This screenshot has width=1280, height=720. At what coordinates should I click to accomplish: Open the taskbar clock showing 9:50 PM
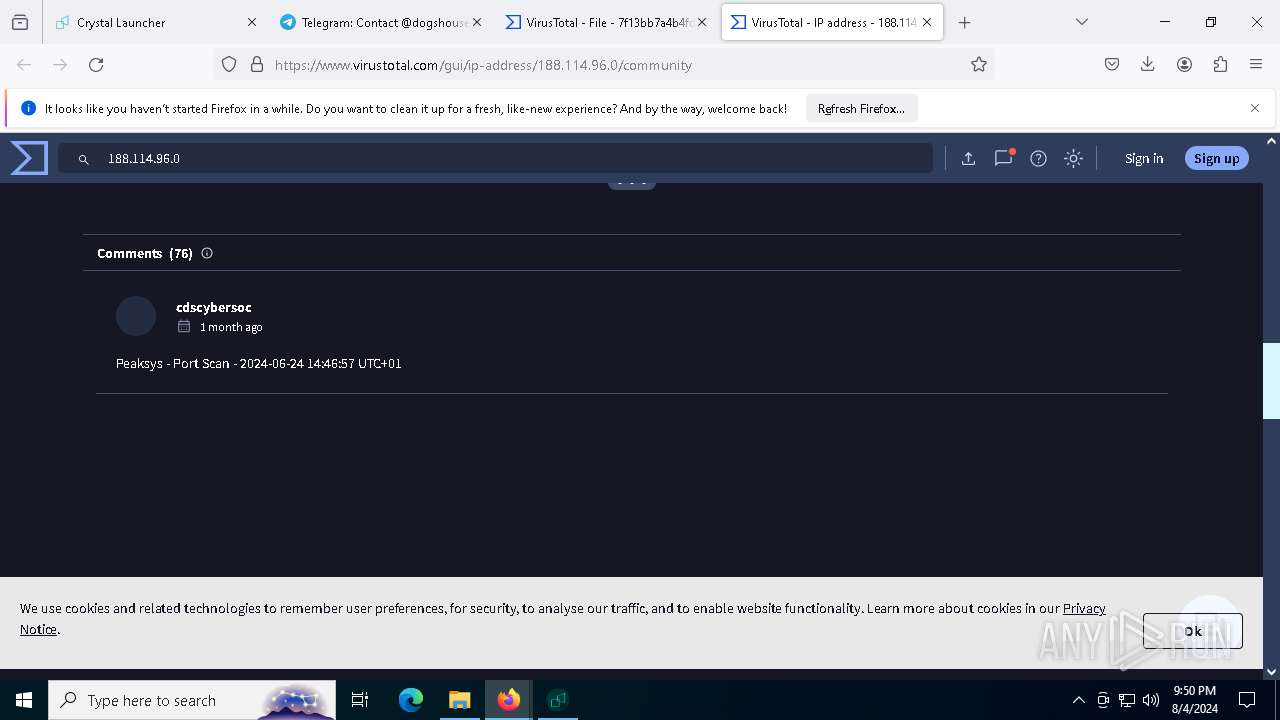click(1194, 700)
